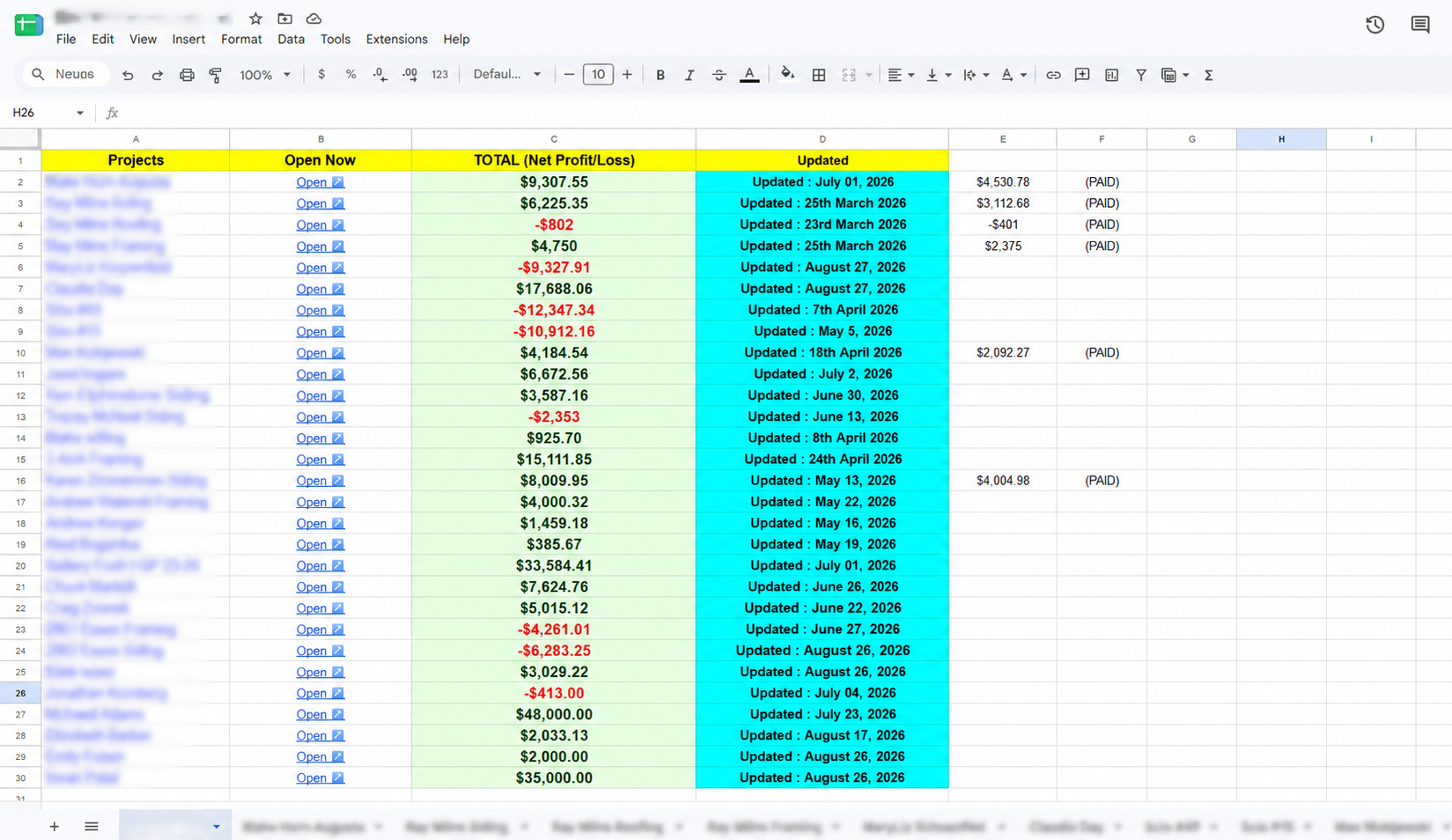The height and width of the screenshot is (840, 1452).
Task: Toggle bold formatting
Action: 660,75
